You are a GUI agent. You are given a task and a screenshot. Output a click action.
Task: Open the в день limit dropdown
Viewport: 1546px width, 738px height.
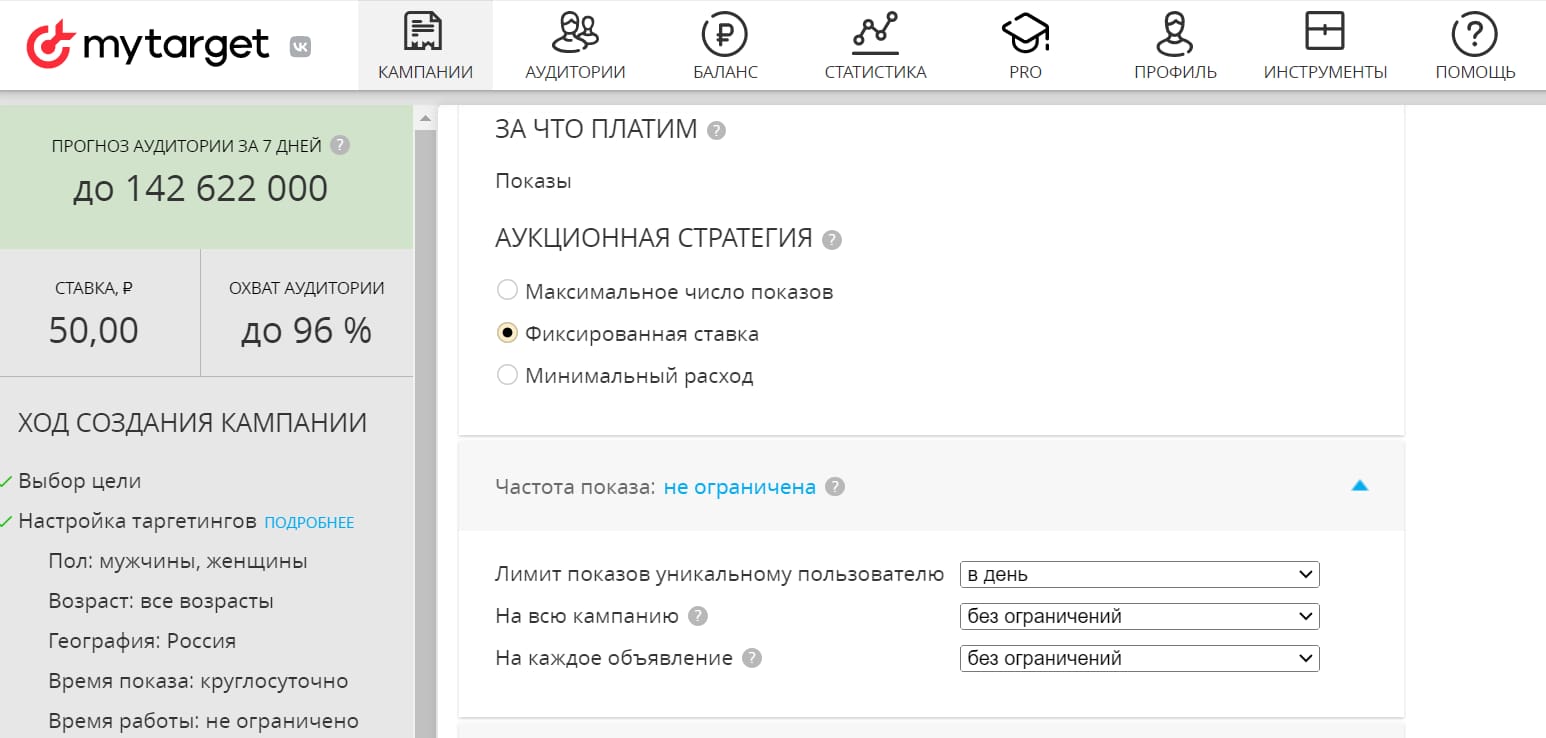[1139, 574]
